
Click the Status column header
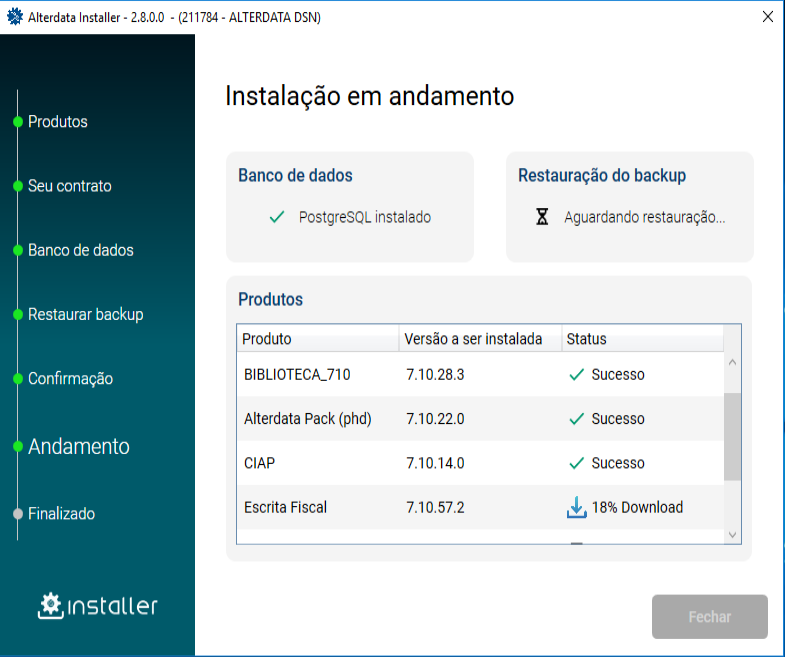642,339
